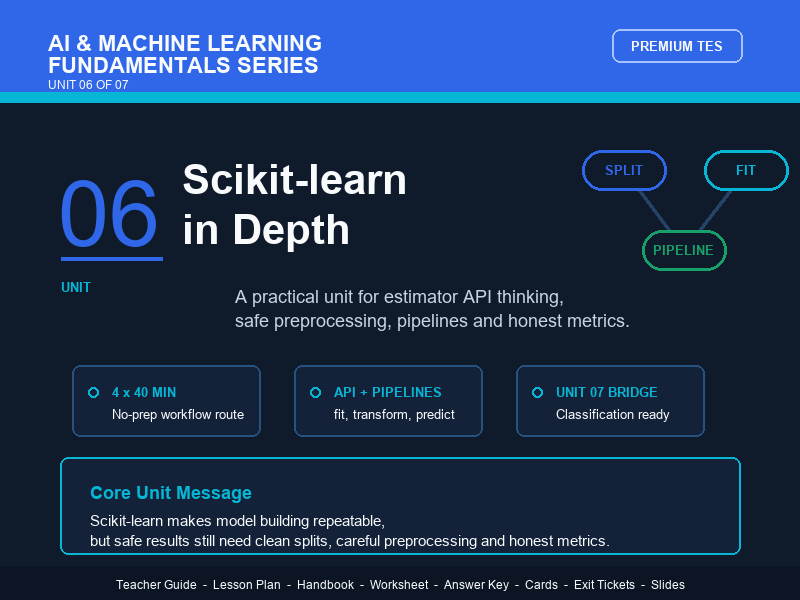Click the Teacher Guide footer item
This screenshot has width=800, height=600.
point(156,585)
